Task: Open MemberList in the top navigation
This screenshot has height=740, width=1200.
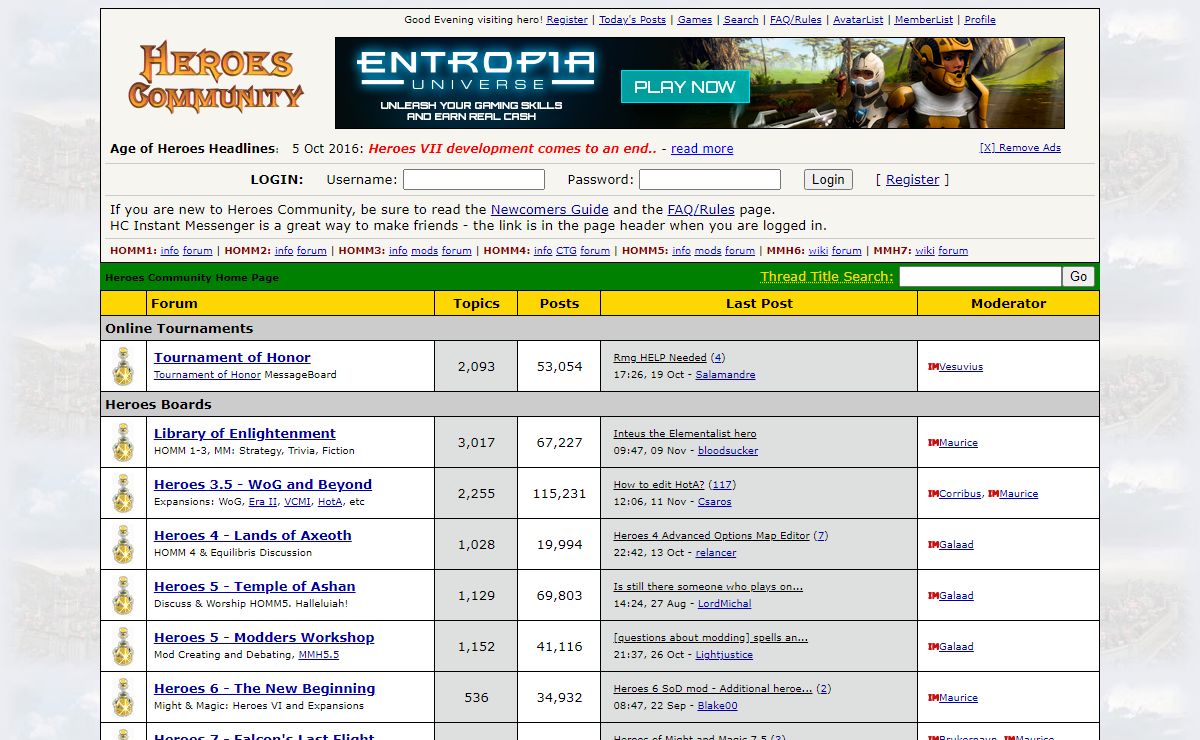Action: pos(924,20)
